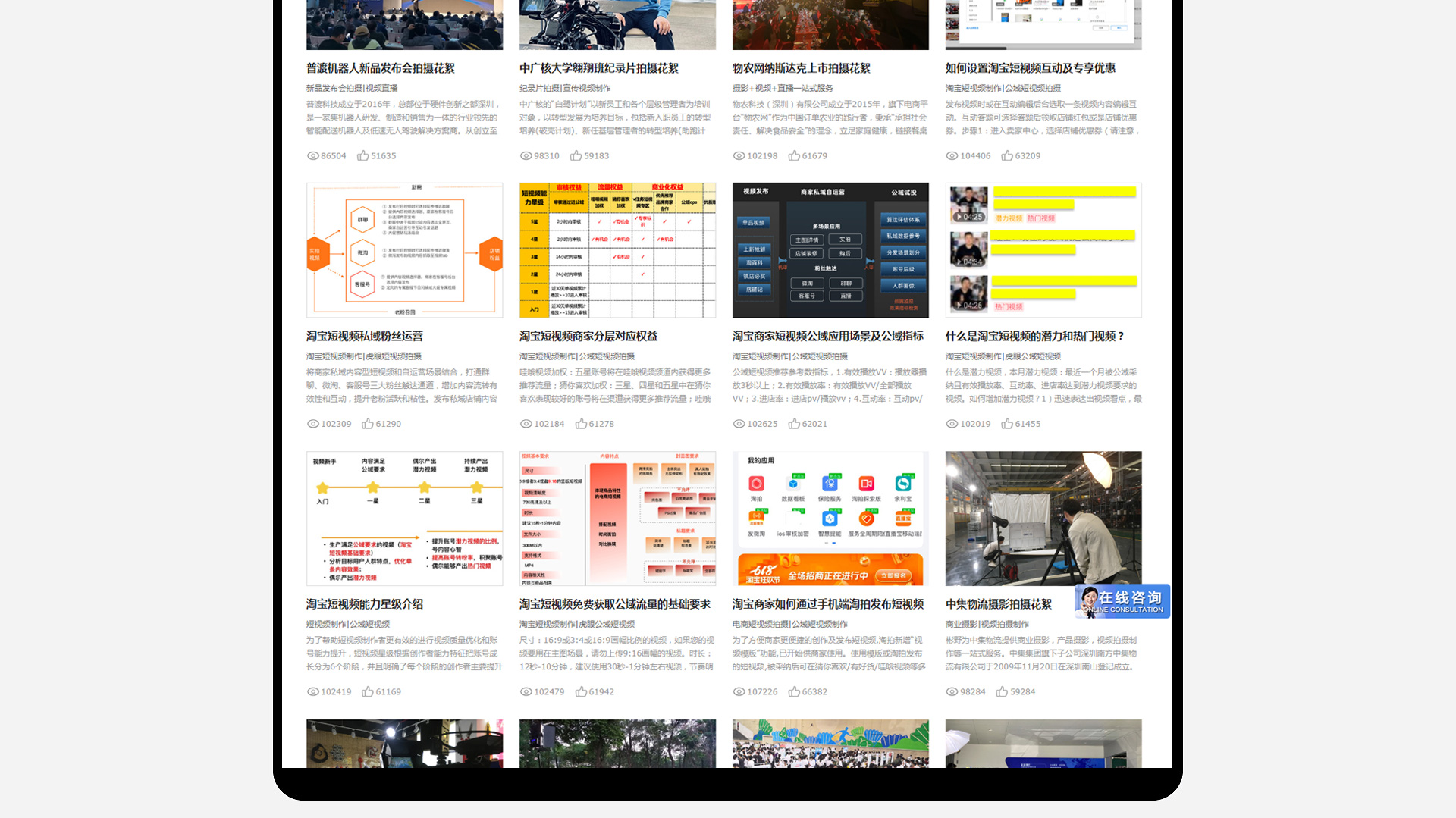Click the orange private-domain fan diagram thumbnail

(x=404, y=250)
